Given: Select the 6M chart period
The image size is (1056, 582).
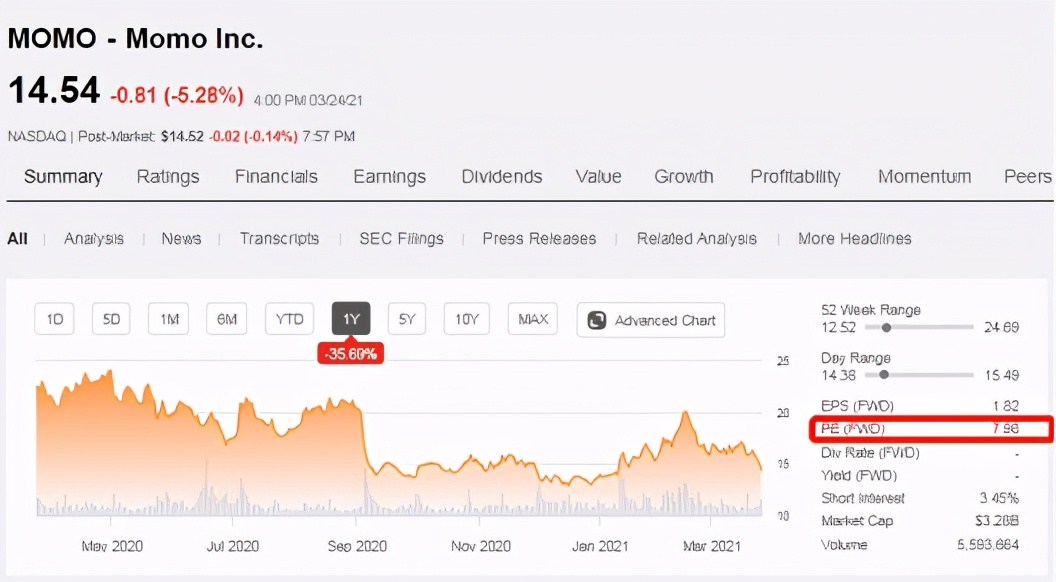Looking at the screenshot, I should pos(227,320).
